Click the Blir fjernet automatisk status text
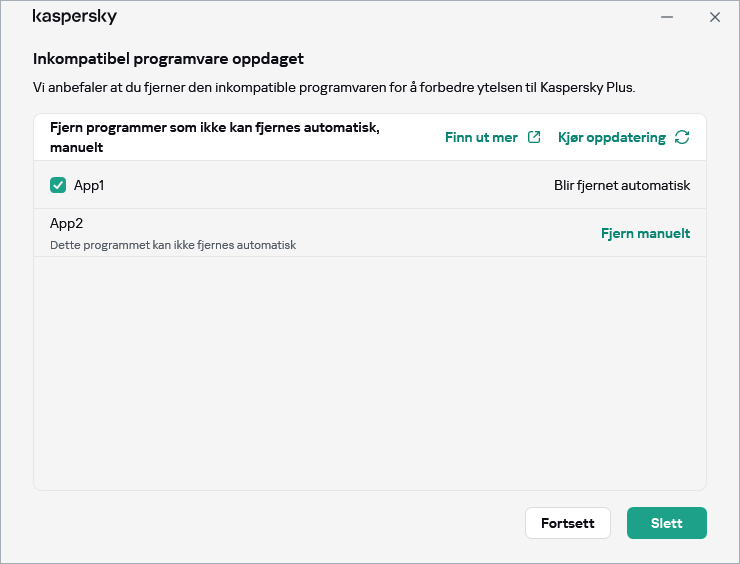The height and width of the screenshot is (564, 740). pos(621,185)
